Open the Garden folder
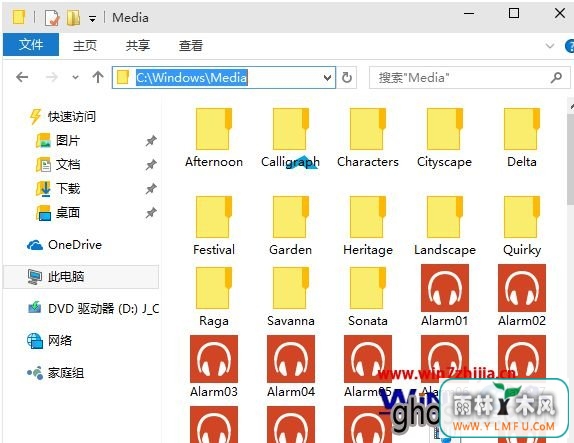 [x=290, y=226]
